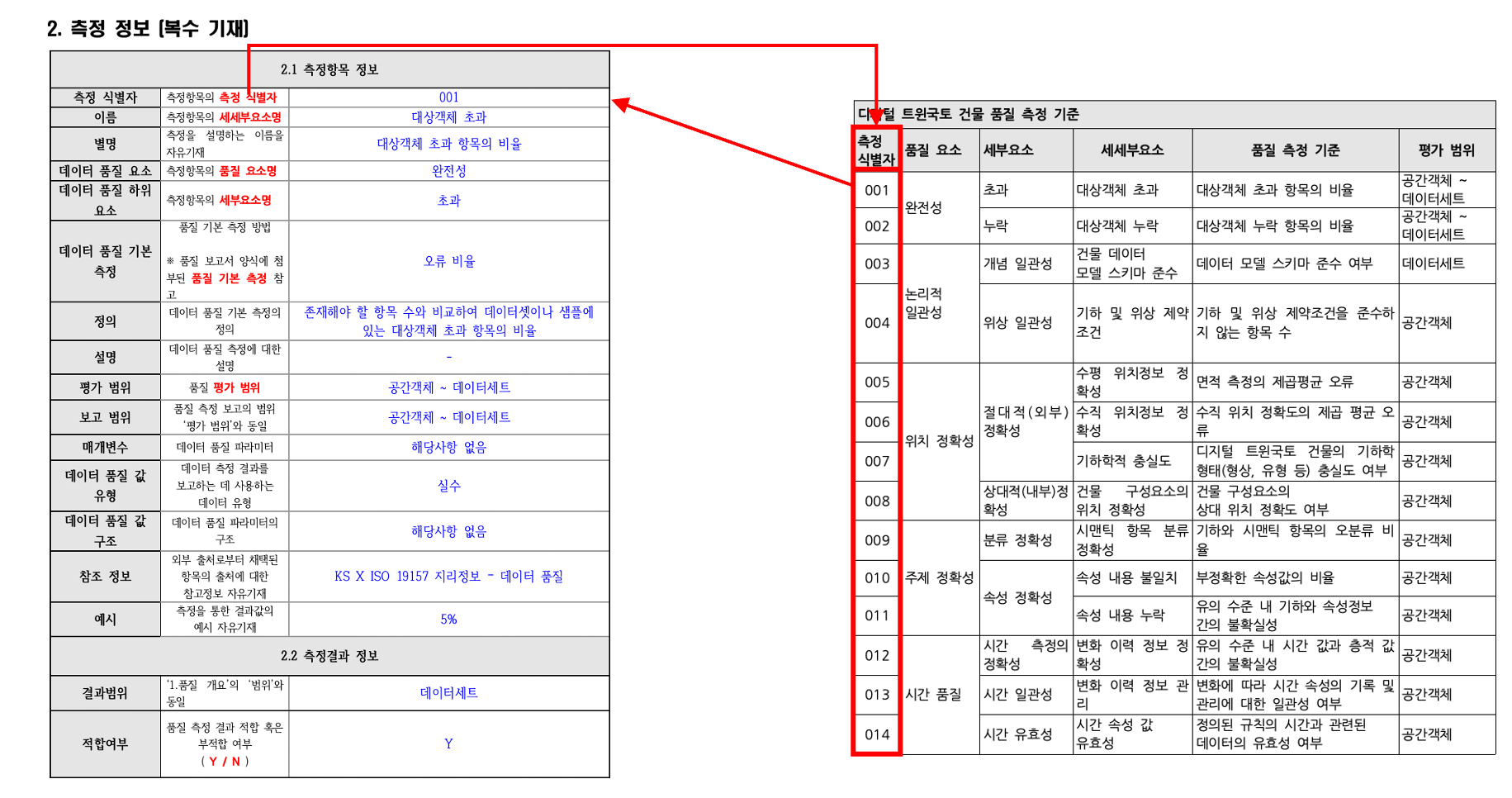Select 'KS X ISO 19157 지리정보 - 데이터 품질'
Viewport: 1512px width, 798px height.
[x=448, y=577]
